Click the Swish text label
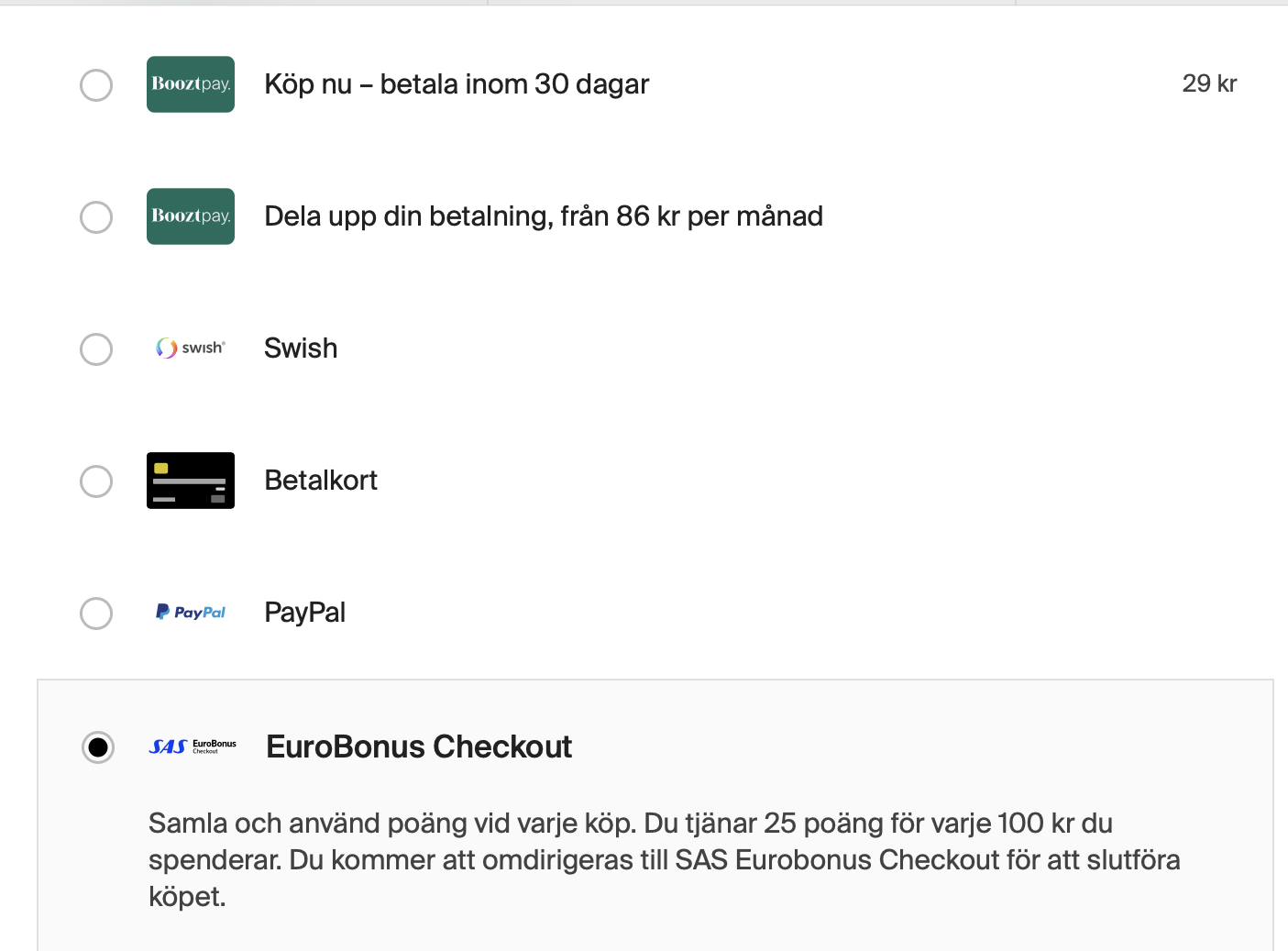The width and height of the screenshot is (1288, 951). pos(301,348)
